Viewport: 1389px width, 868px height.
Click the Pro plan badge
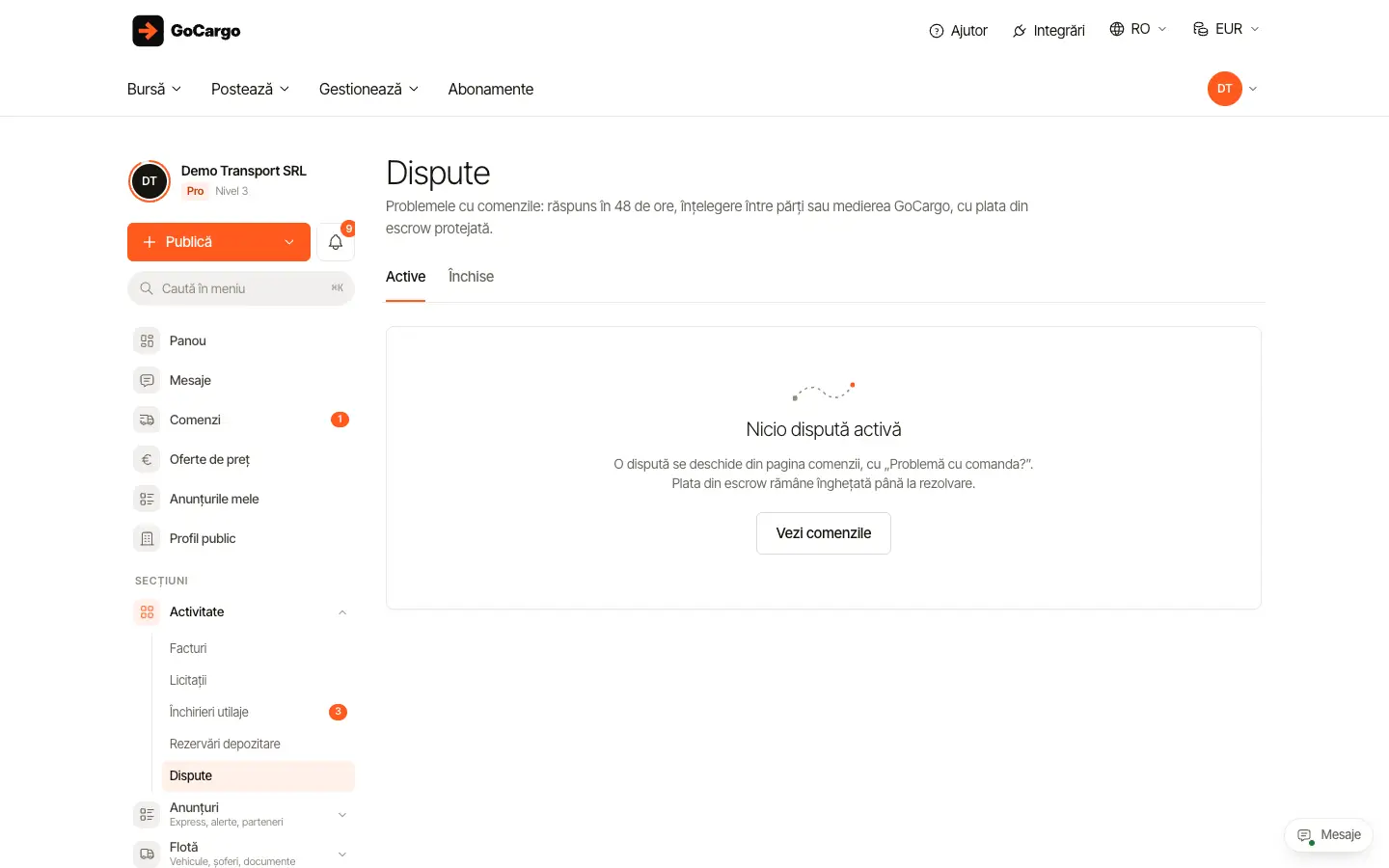pos(195,191)
